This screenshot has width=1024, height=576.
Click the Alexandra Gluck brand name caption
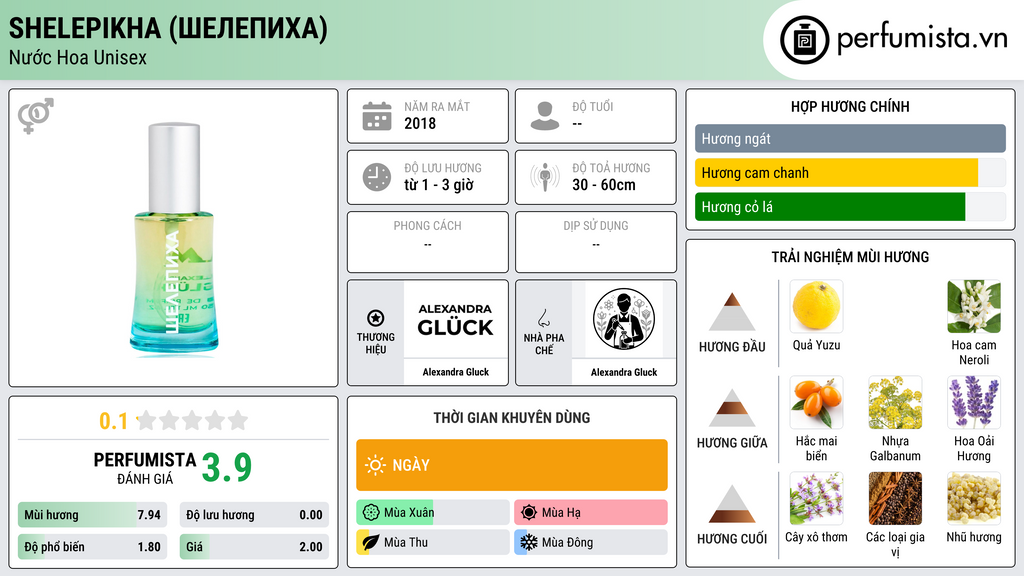455,372
